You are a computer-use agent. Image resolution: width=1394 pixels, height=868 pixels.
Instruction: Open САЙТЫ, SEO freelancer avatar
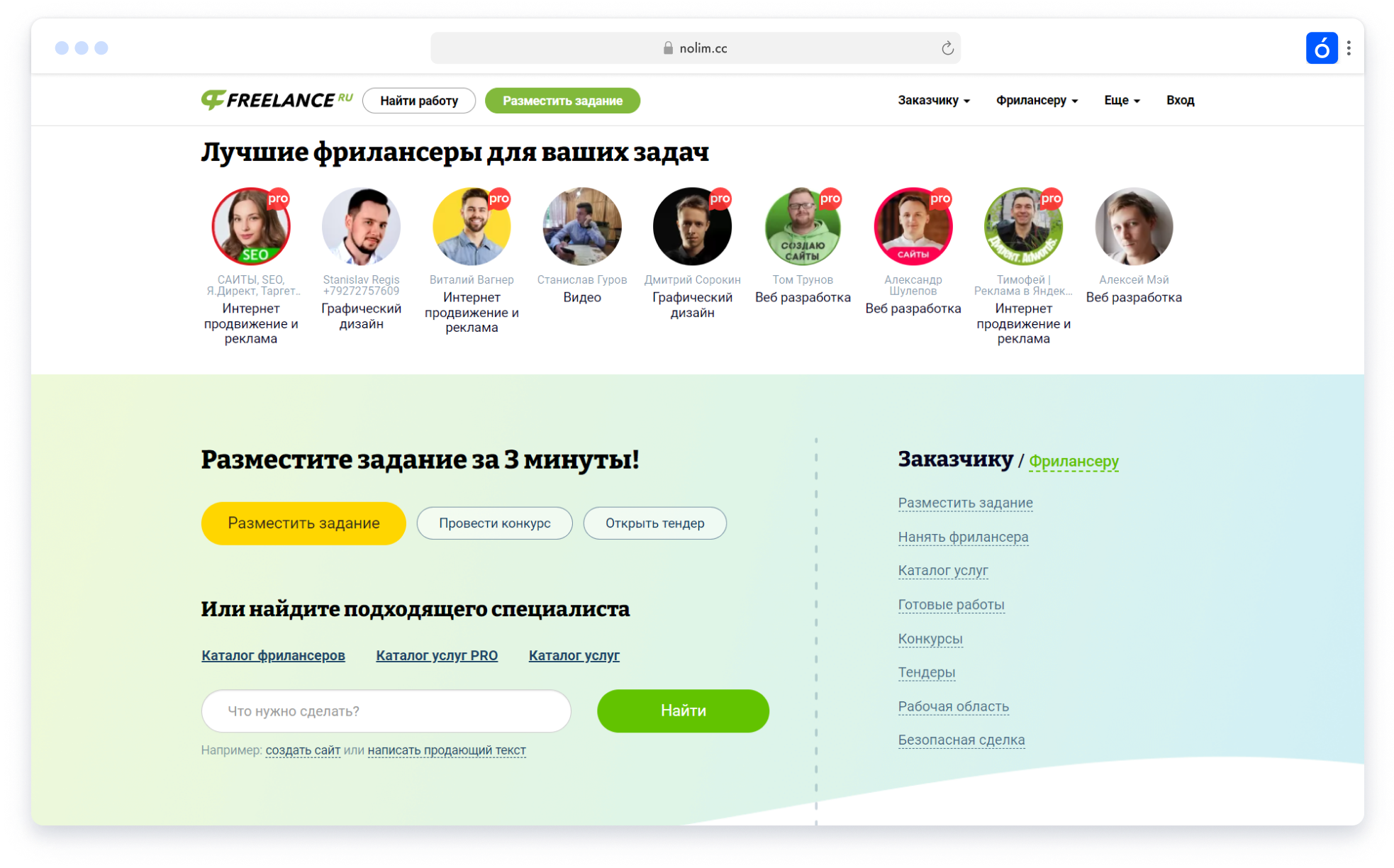pos(251,226)
